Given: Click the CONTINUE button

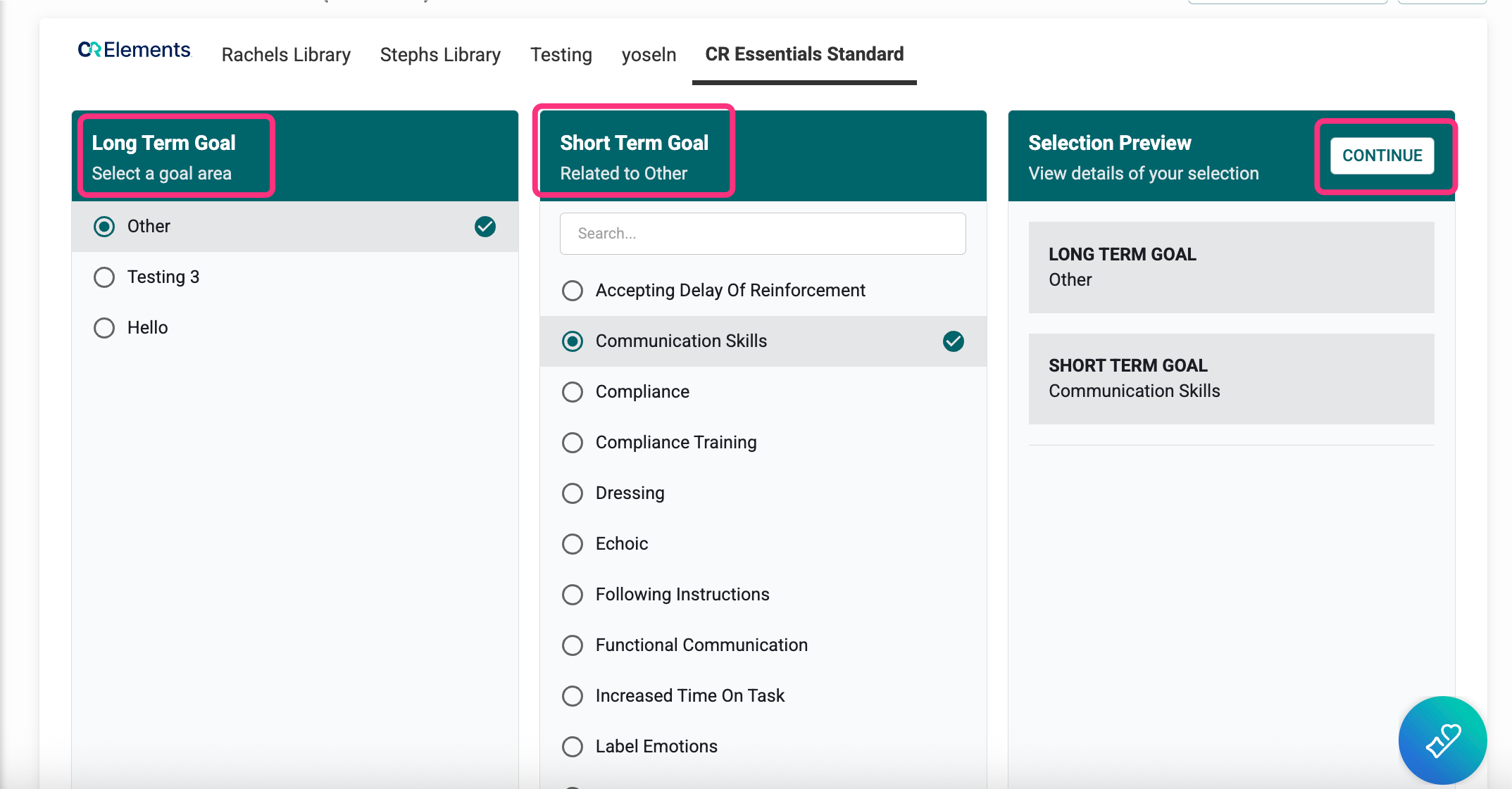Looking at the screenshot, I should tap(1382, 156).
